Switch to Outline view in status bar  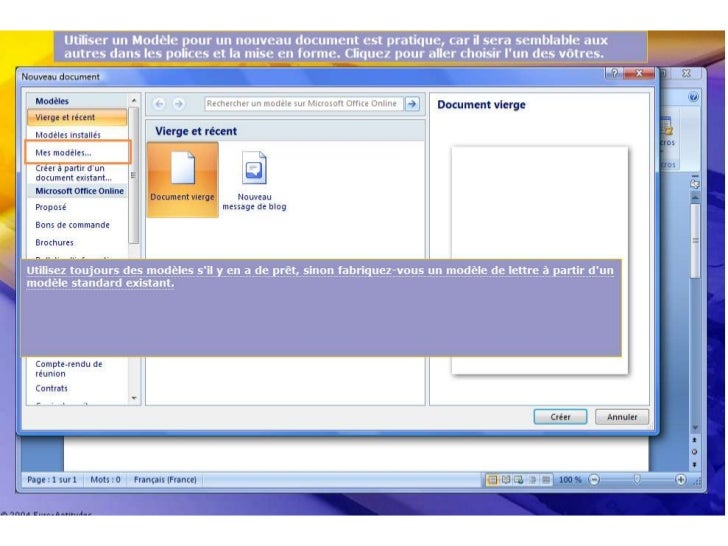pos(533,480)
